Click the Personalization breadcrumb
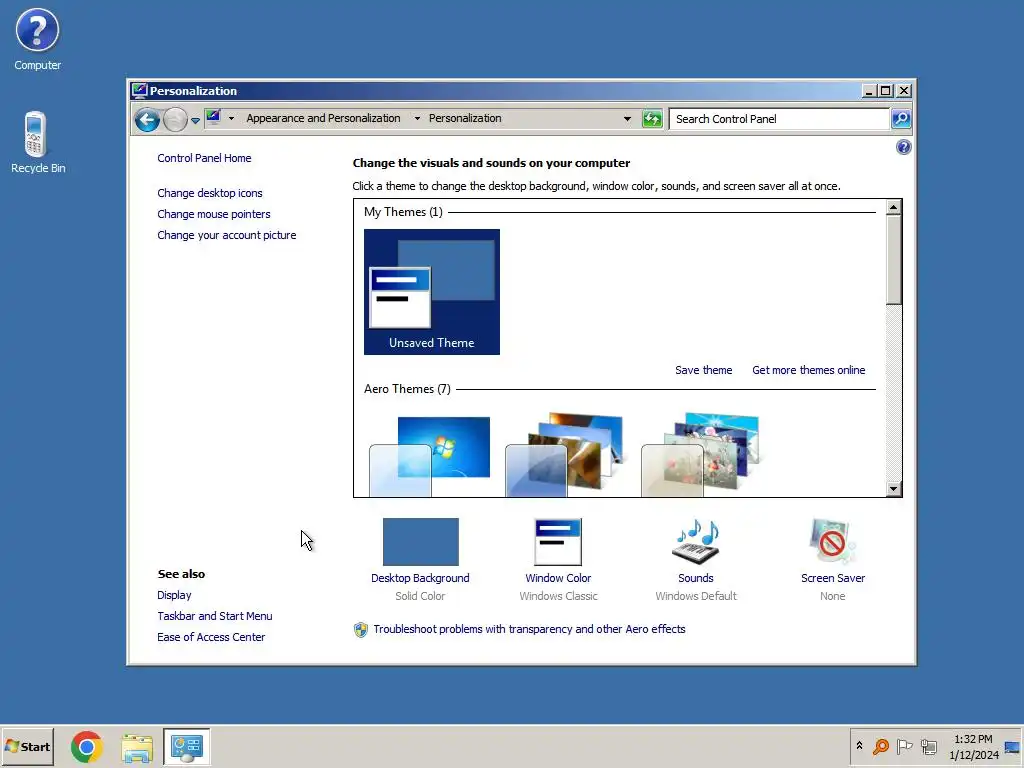The height and width of the screenshot is (768, 1024). point(465,118)
